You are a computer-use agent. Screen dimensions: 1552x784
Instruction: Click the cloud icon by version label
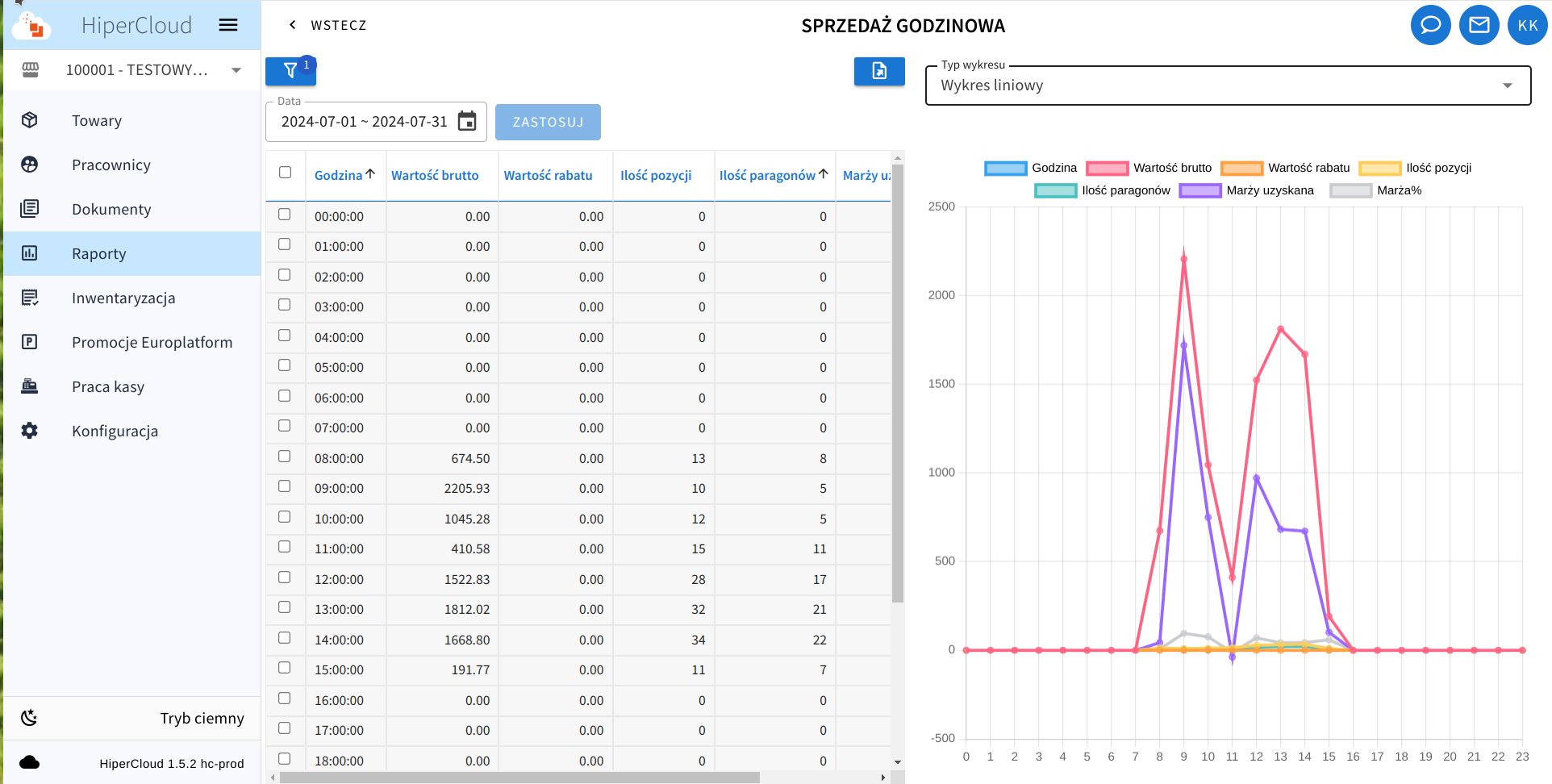[30, 762]
